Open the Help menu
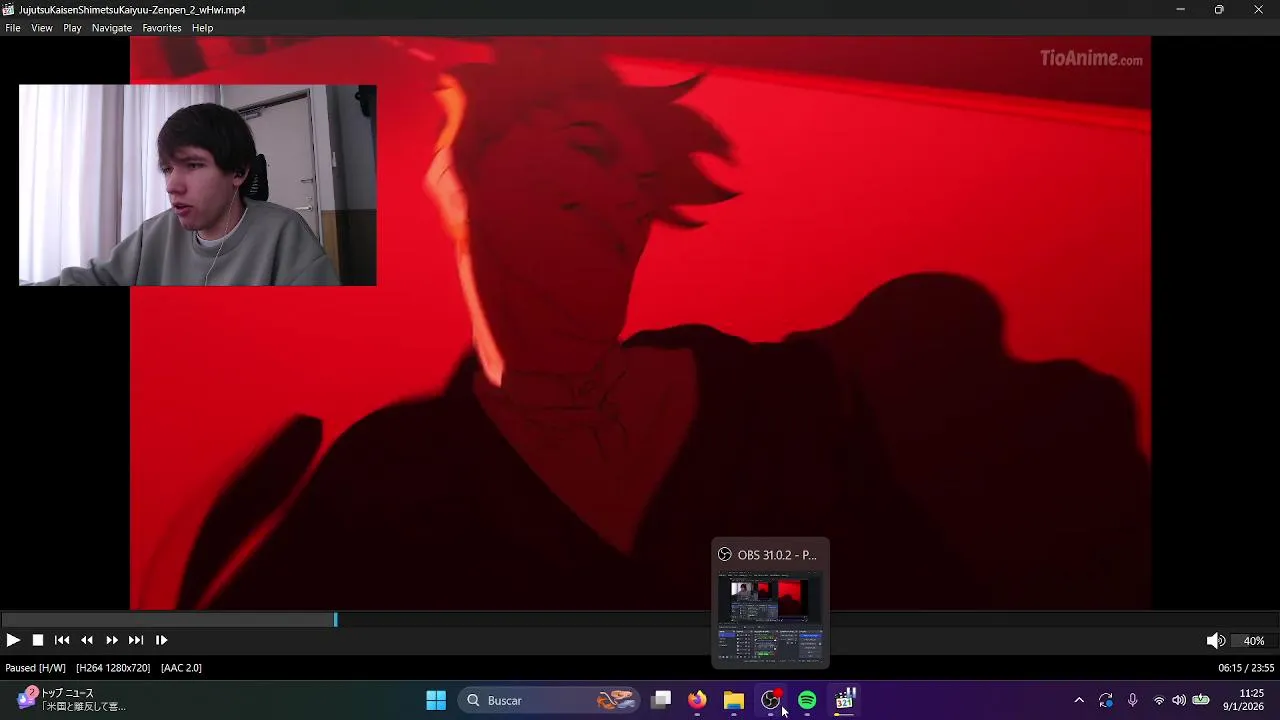Viewport: 1280px width, 720px height. click(x=203, y=28)
